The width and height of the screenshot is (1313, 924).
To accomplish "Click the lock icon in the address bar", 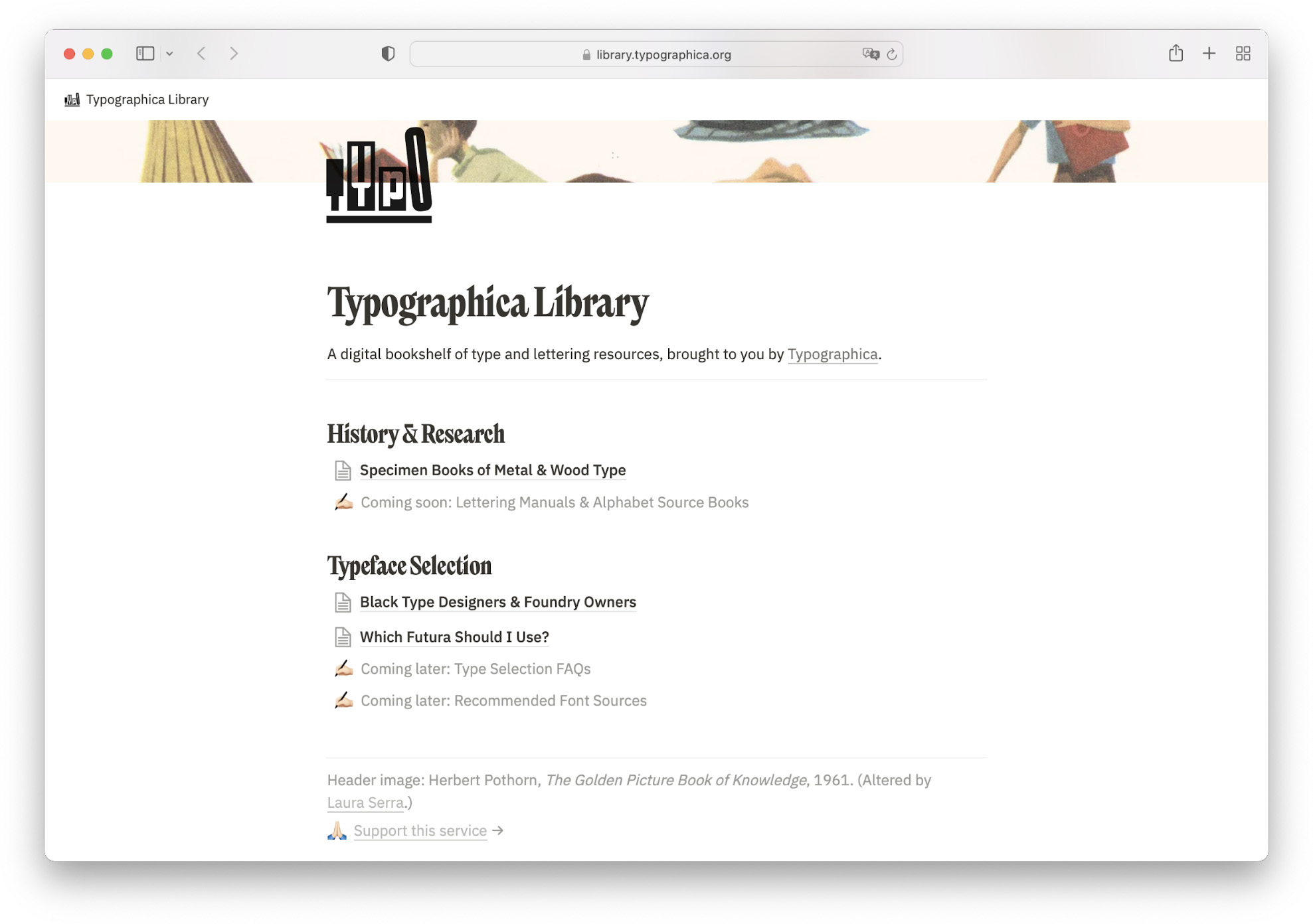I will (586, 55).
